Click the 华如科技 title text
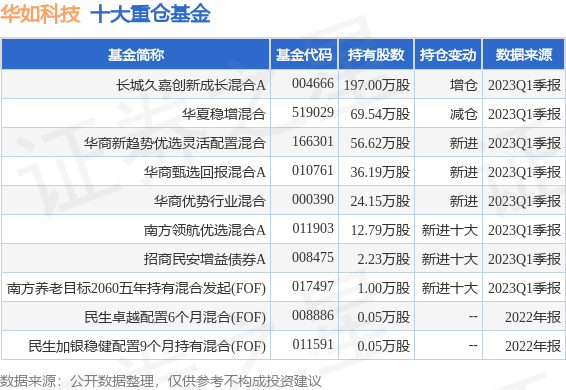This screenshot has width=566, height=390. tap(40, 14)
